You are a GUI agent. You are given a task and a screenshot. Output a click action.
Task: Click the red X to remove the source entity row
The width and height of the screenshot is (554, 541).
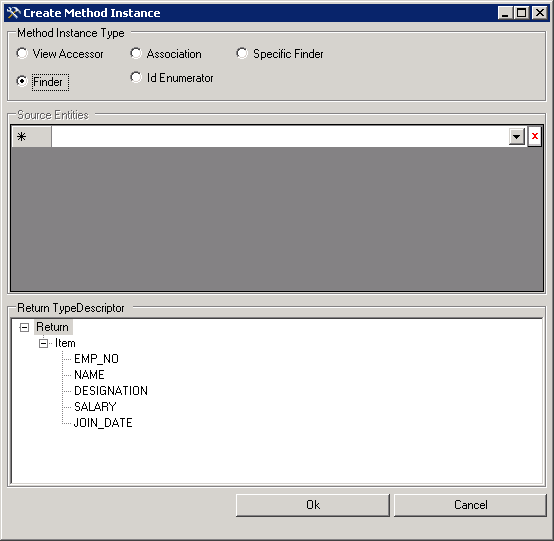535,136
